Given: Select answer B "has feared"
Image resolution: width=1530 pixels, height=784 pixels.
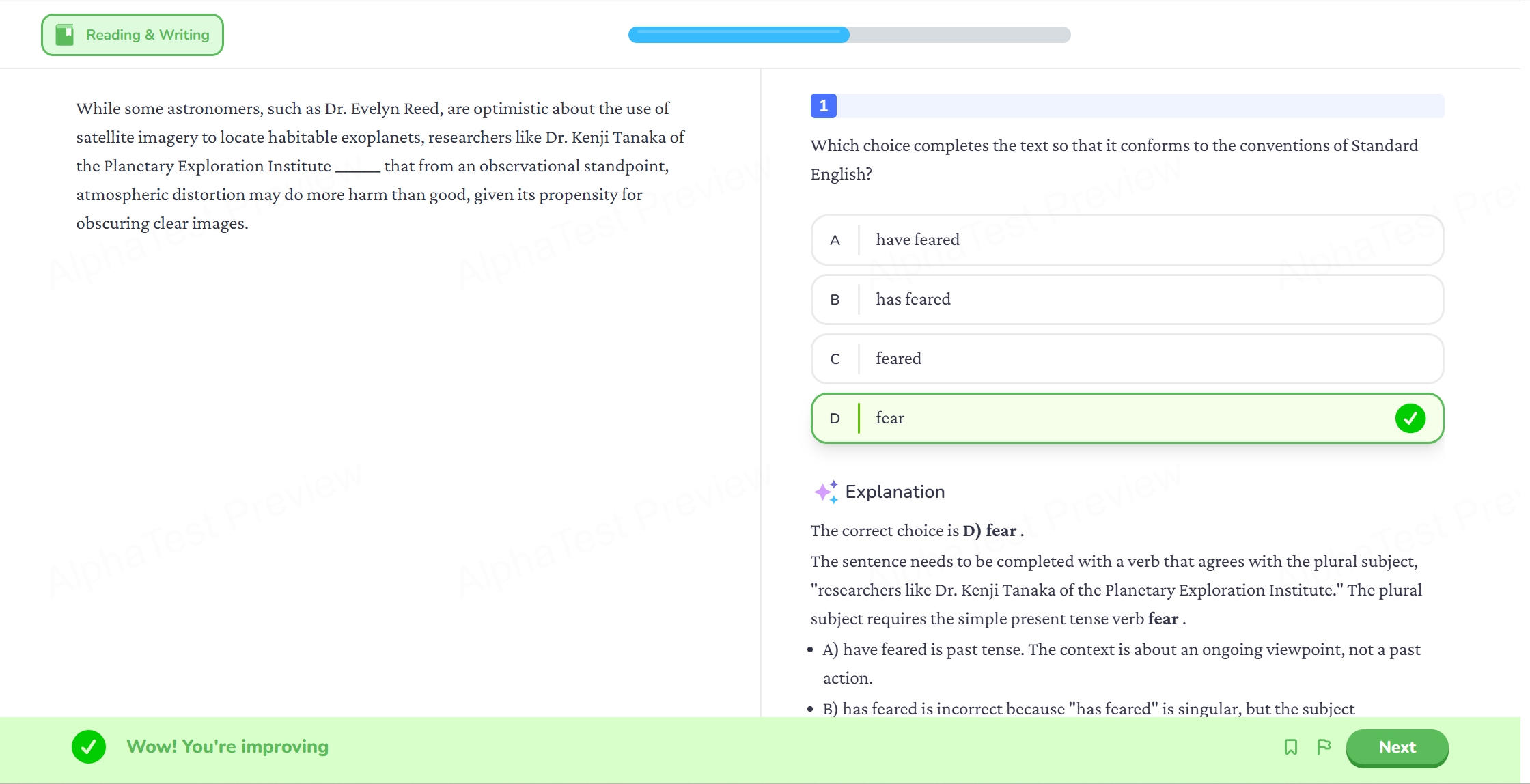Looking at the screenshot, I should pos(1126,299).
